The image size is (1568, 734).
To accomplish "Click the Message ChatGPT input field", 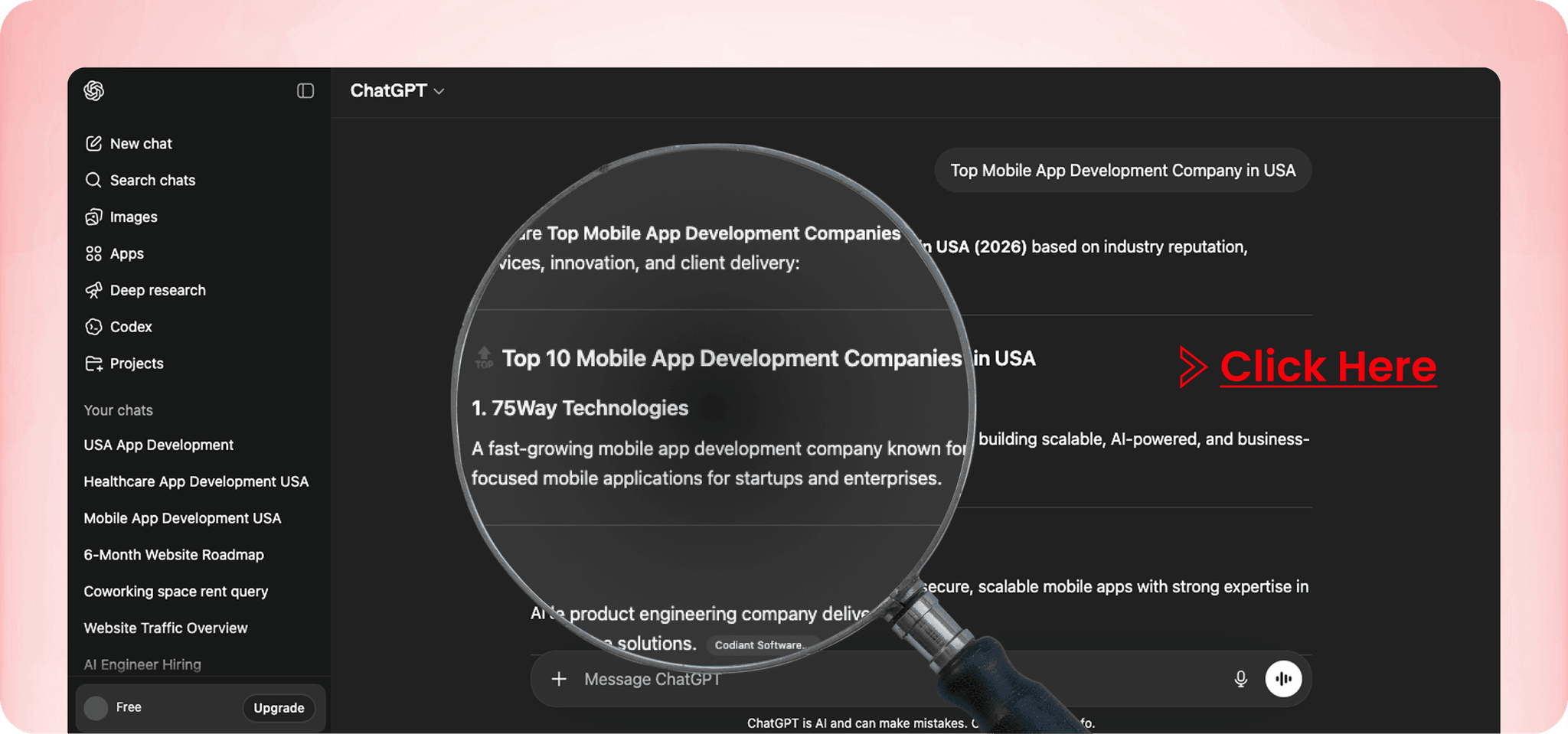I will pos(766,680).
